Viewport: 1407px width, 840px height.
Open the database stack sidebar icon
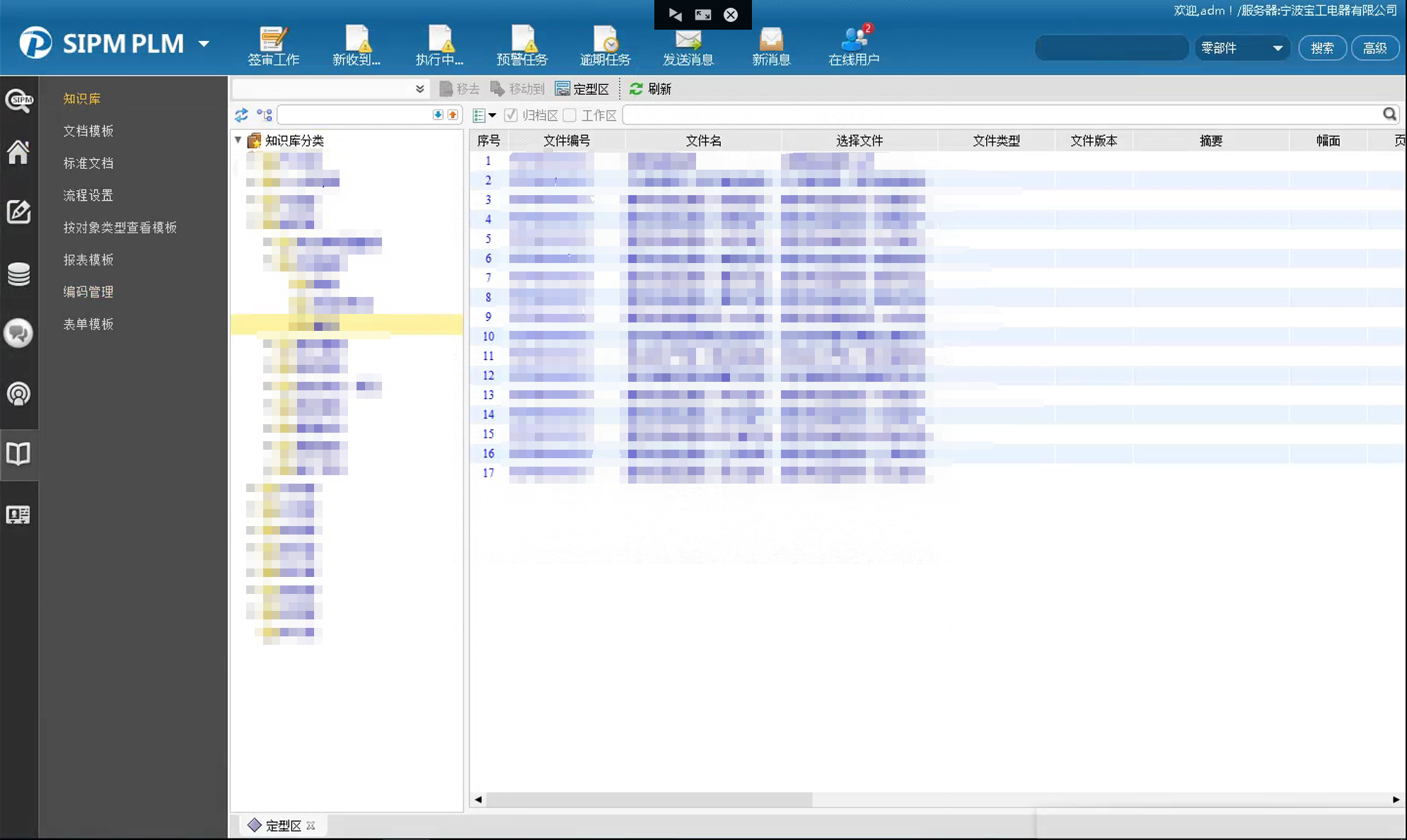click(18, 274)
